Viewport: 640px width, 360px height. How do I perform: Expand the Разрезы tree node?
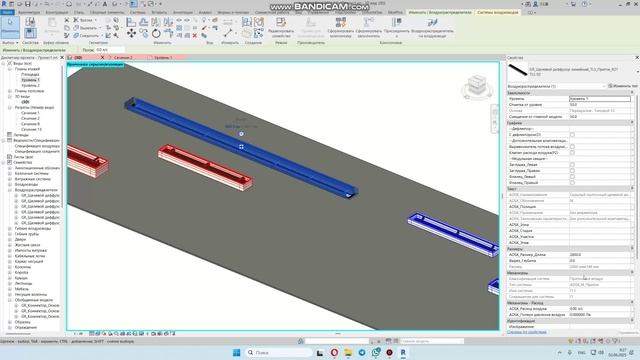[x=10, y=107]
